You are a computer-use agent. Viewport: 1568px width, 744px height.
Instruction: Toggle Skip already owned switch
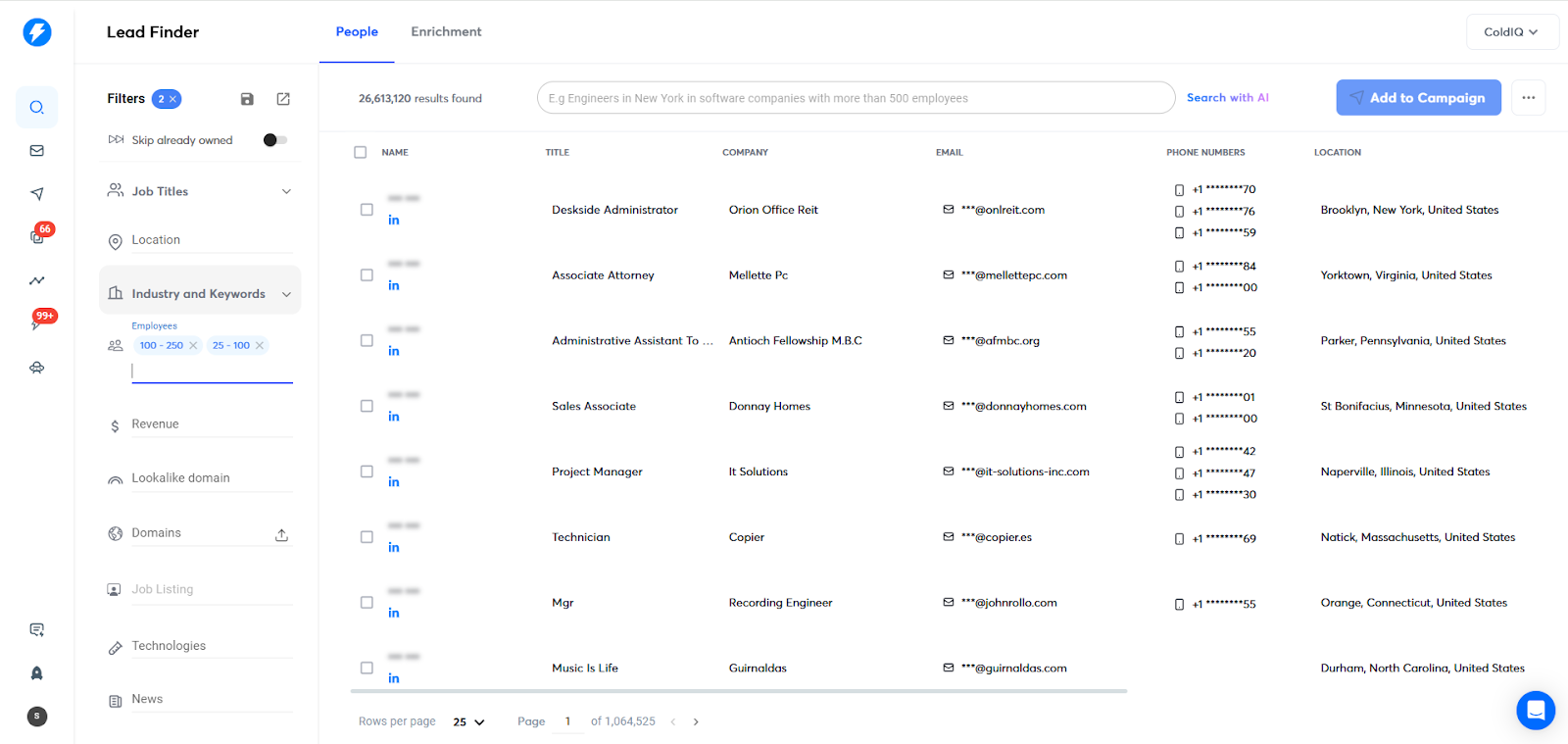(x=275, y=140)
